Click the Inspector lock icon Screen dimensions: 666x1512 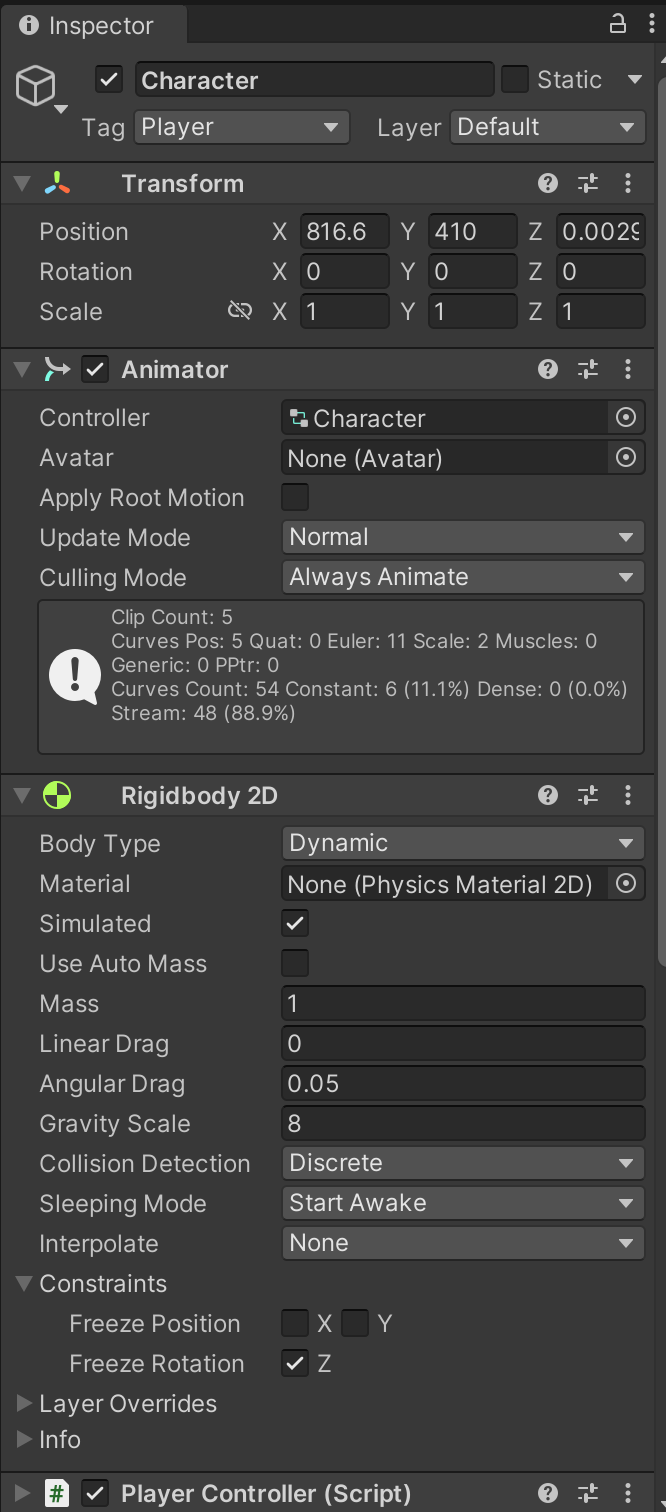tap(618, 24)
